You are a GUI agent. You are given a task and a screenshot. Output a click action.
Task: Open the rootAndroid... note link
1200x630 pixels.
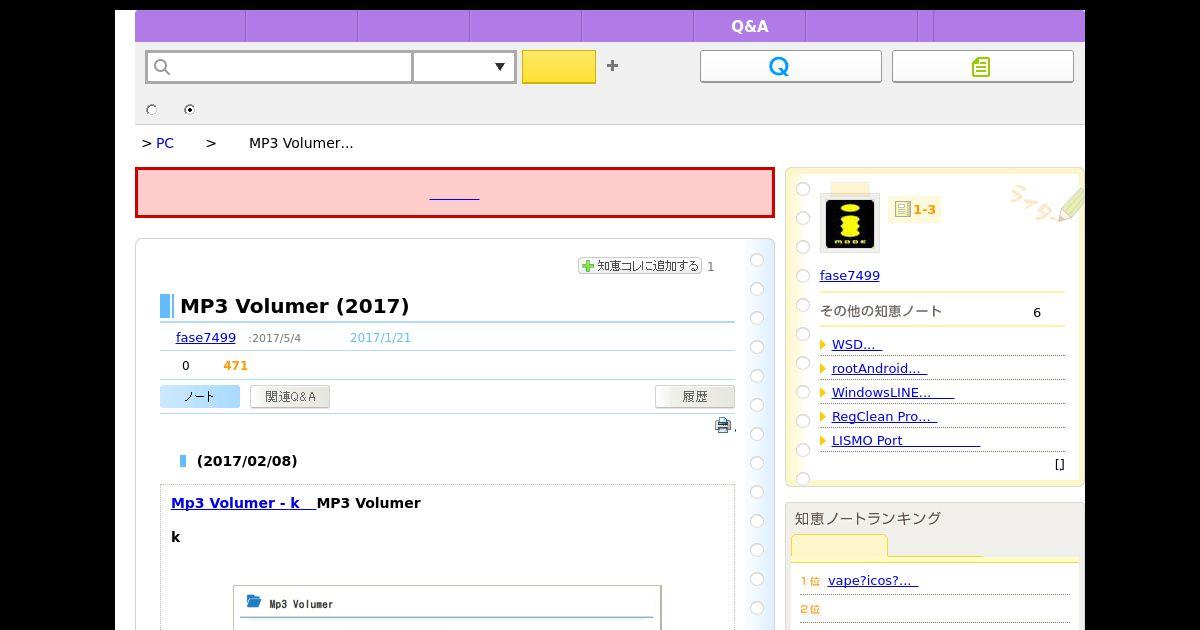879,368
